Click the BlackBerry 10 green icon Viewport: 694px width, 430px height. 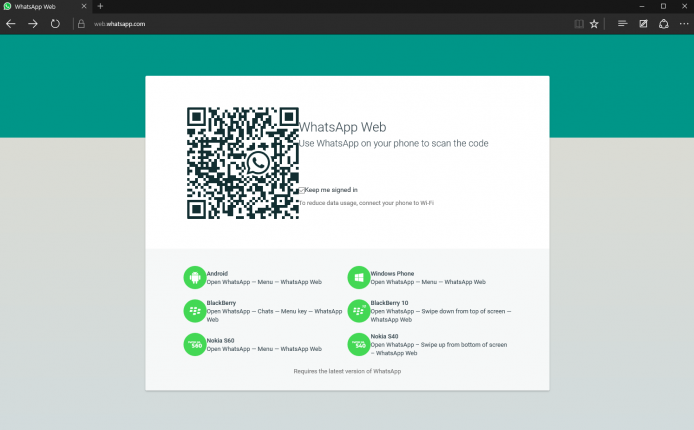[x=359, y=311]
